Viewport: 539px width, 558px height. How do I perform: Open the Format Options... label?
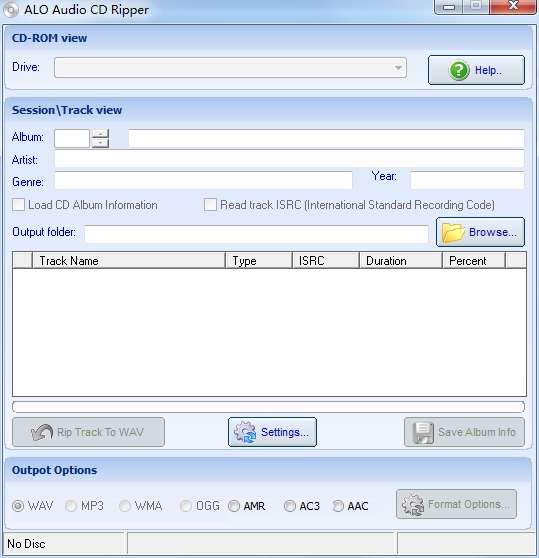[469, 505]
